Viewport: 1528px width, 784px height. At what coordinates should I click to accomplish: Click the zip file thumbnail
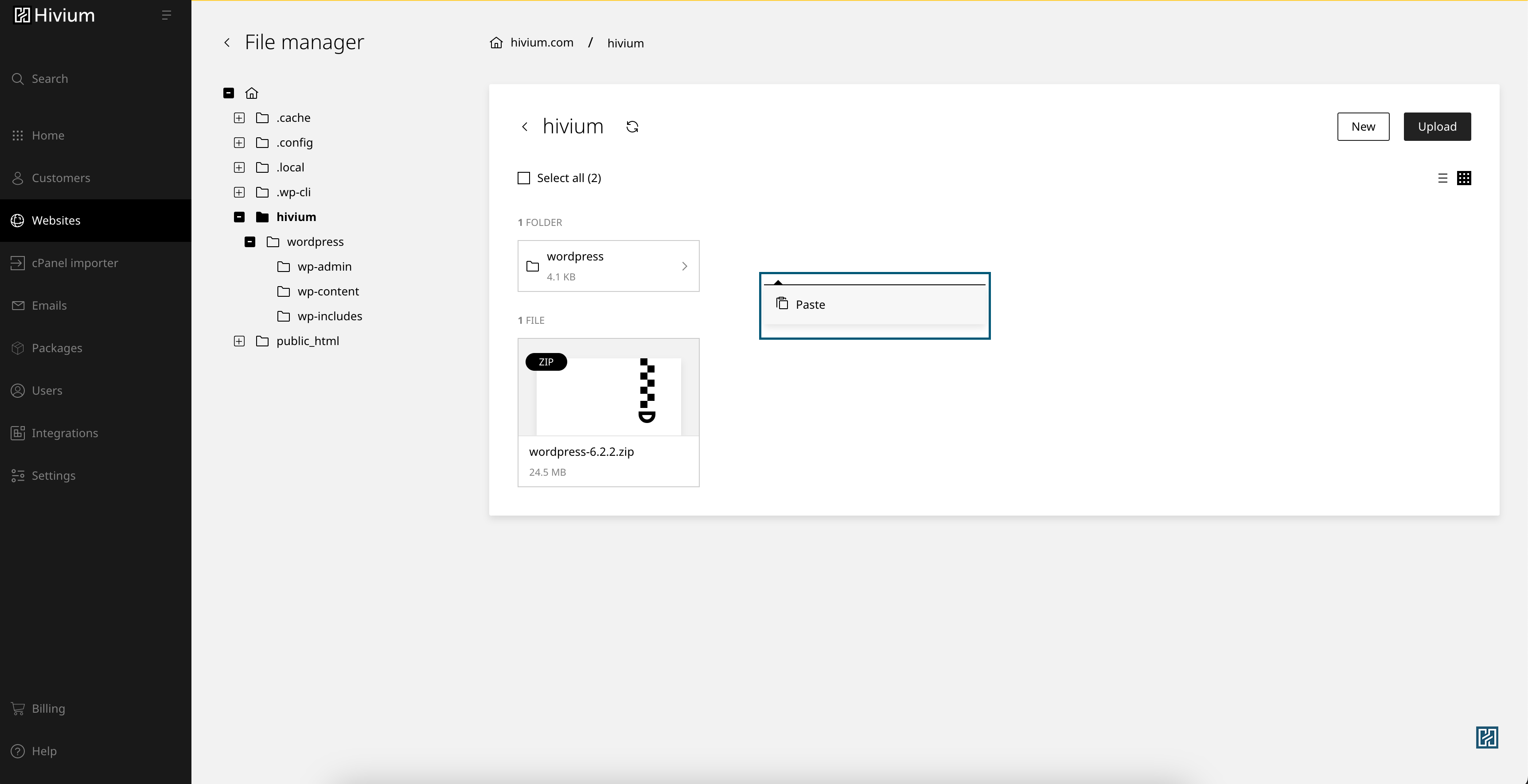click(608, 387)
